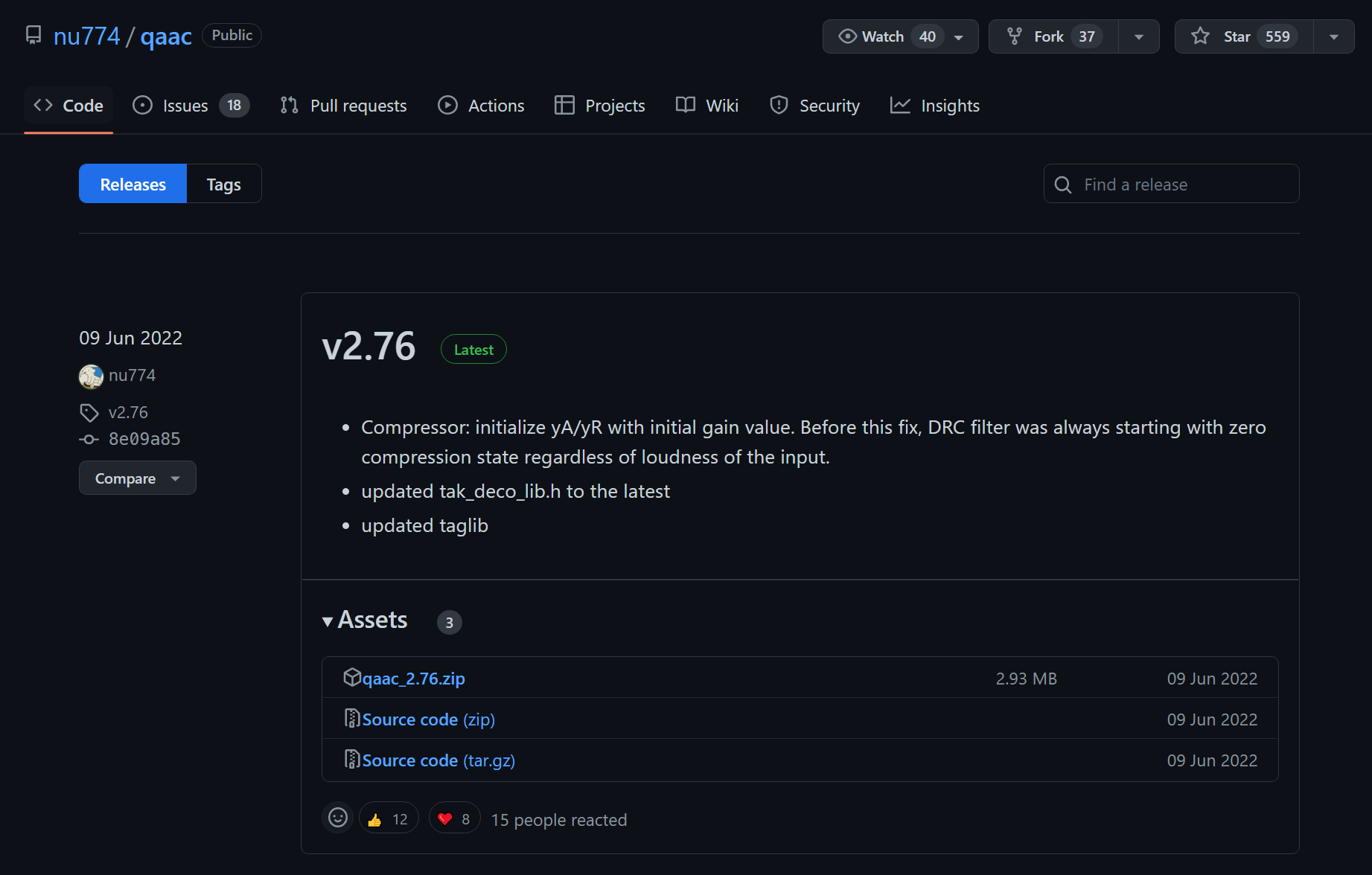The image size is (1372, 875).
Task: Click the file-zip icon for Source code (zip)
Action: 352,718
